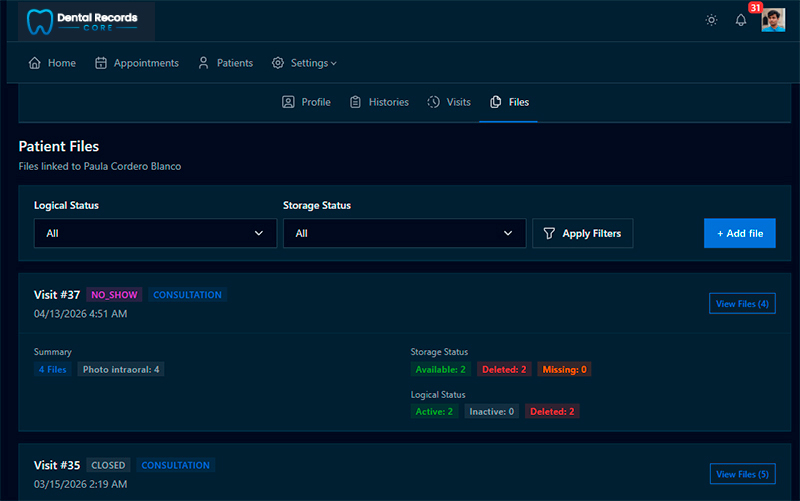The width and height of the screenshot is (800, 501).
Task: Click the Visits clock icon
Action: tap(433, 102)
